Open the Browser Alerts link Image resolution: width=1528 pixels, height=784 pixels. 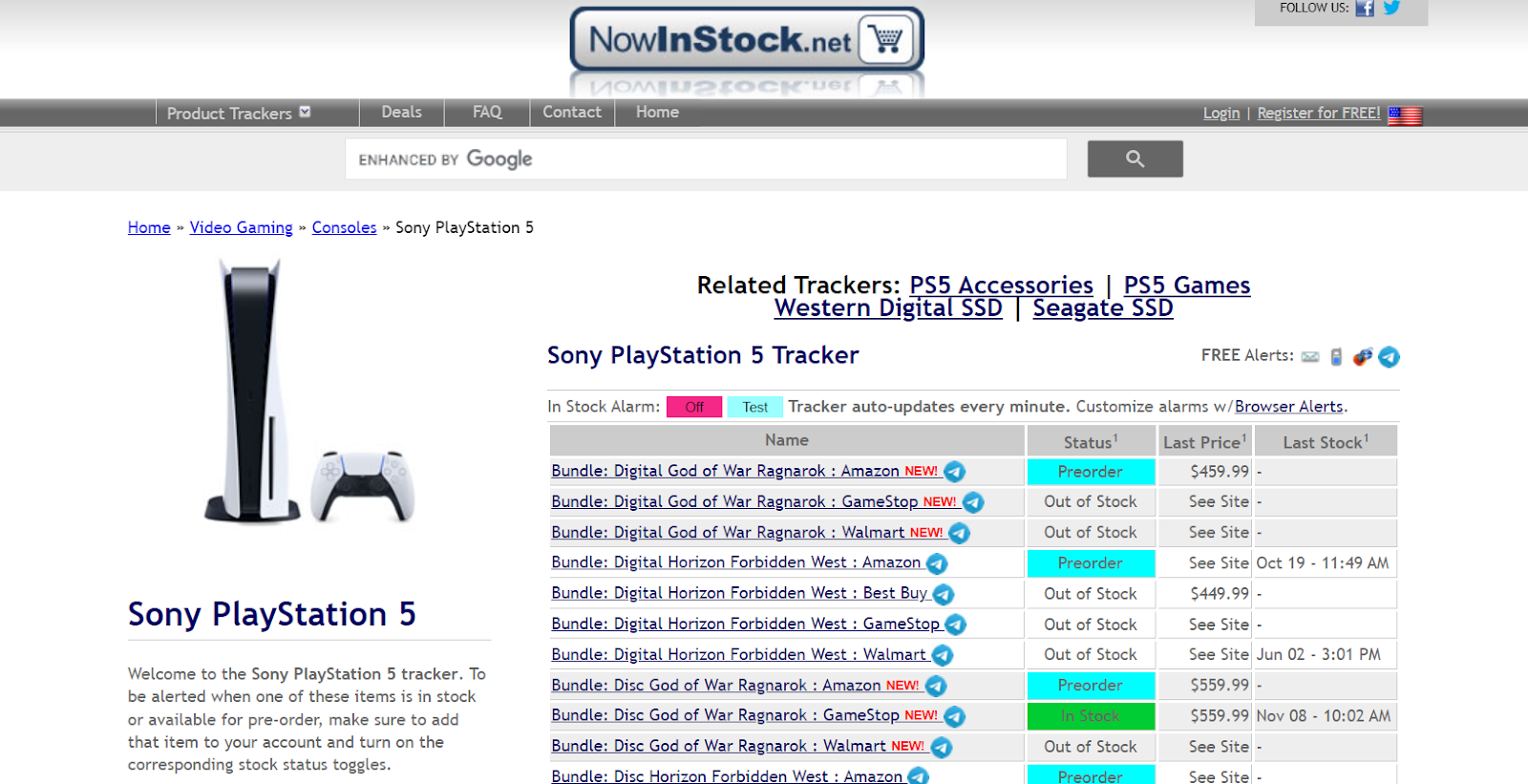coord(1288,407)
